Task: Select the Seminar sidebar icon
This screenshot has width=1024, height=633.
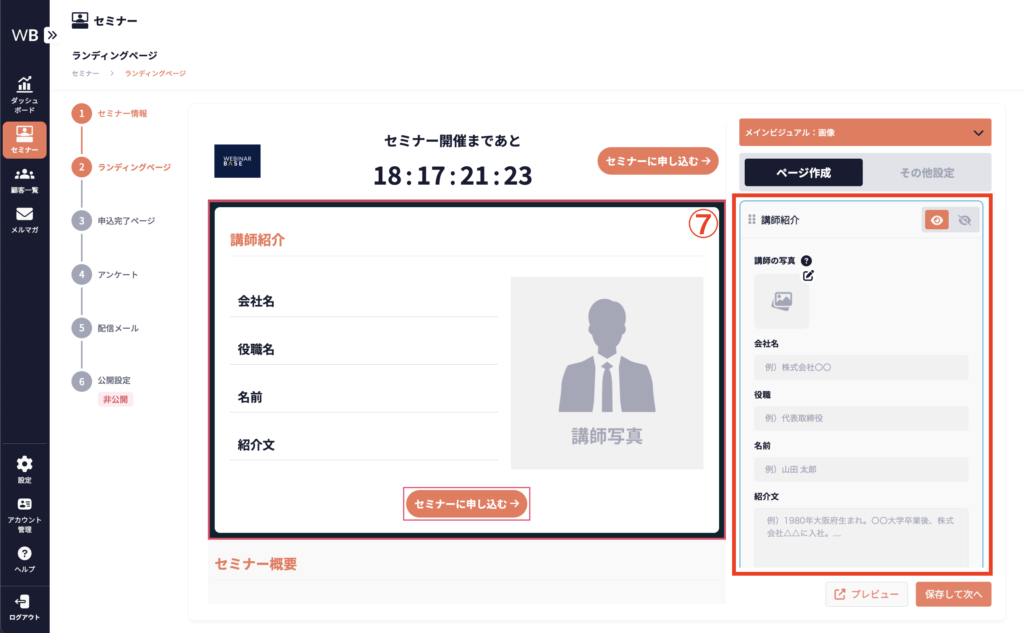Action: coord(25,139)
